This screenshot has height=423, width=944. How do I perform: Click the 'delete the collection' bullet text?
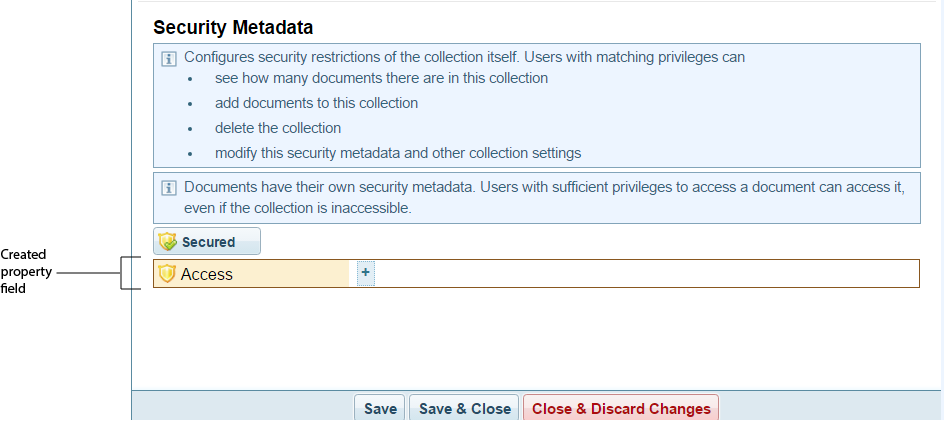(x=278, y=128)
